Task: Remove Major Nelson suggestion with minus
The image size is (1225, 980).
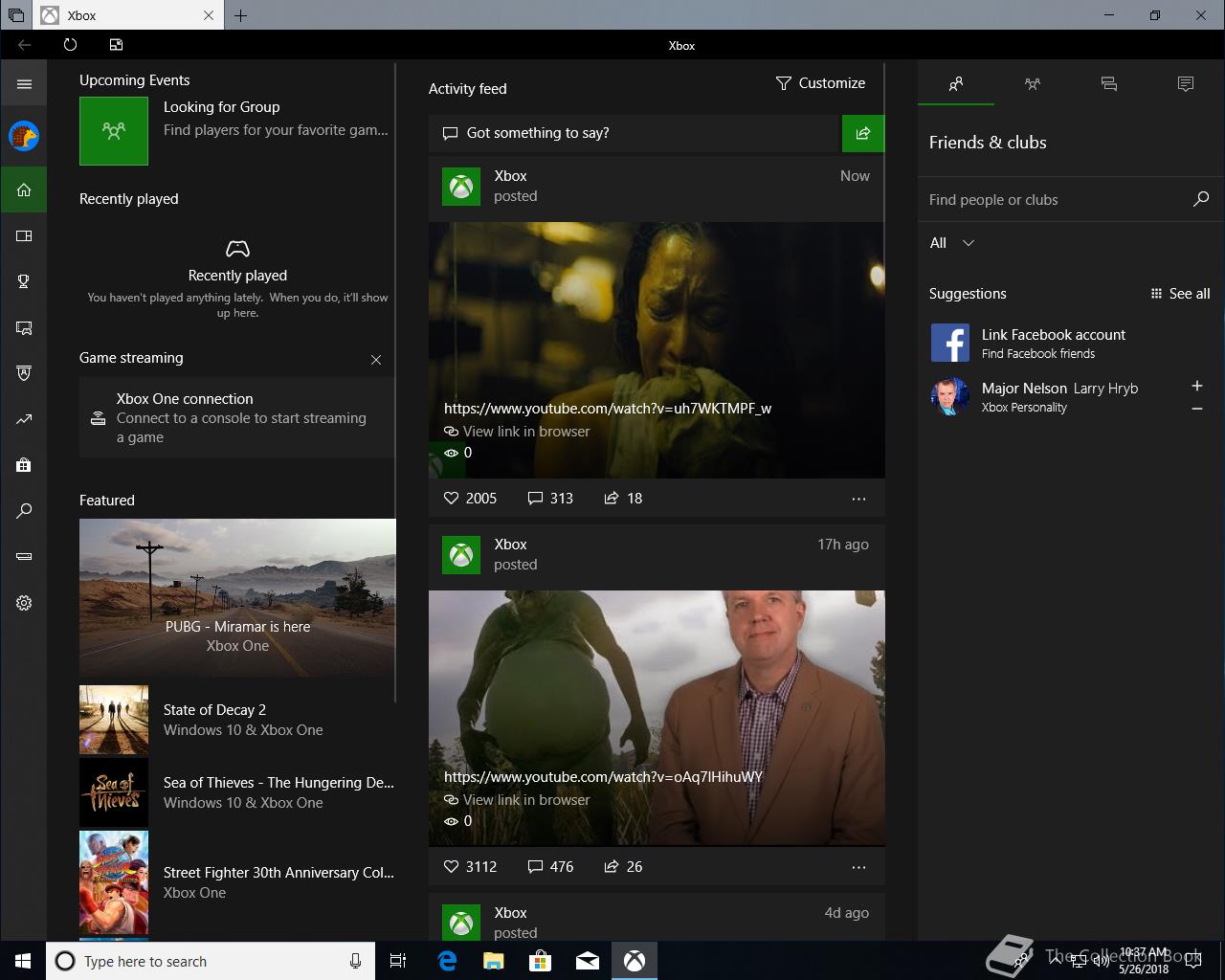Action: pyautogui.click(x=1196, y=409)
